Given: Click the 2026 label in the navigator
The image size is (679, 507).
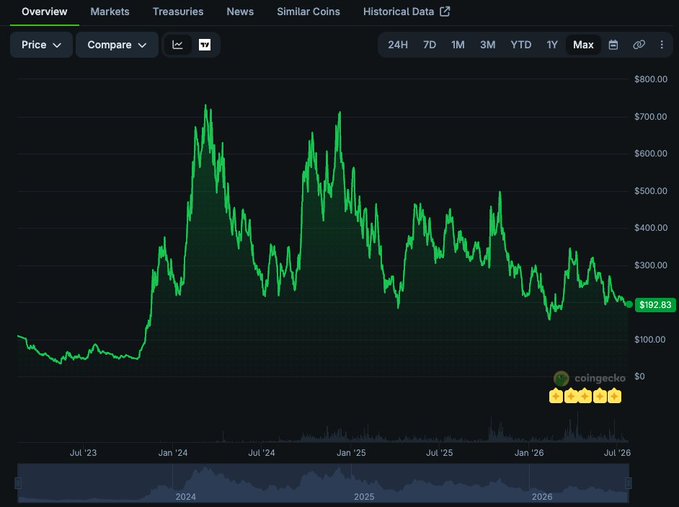Looking at the screenshot, I should pos(542,497).
